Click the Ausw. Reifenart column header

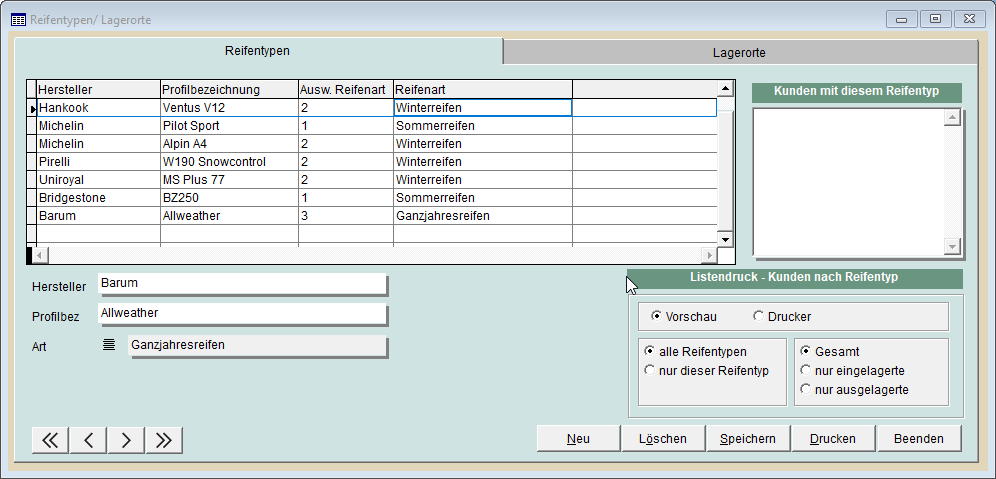pyautogui.click(x=346, y=90)
